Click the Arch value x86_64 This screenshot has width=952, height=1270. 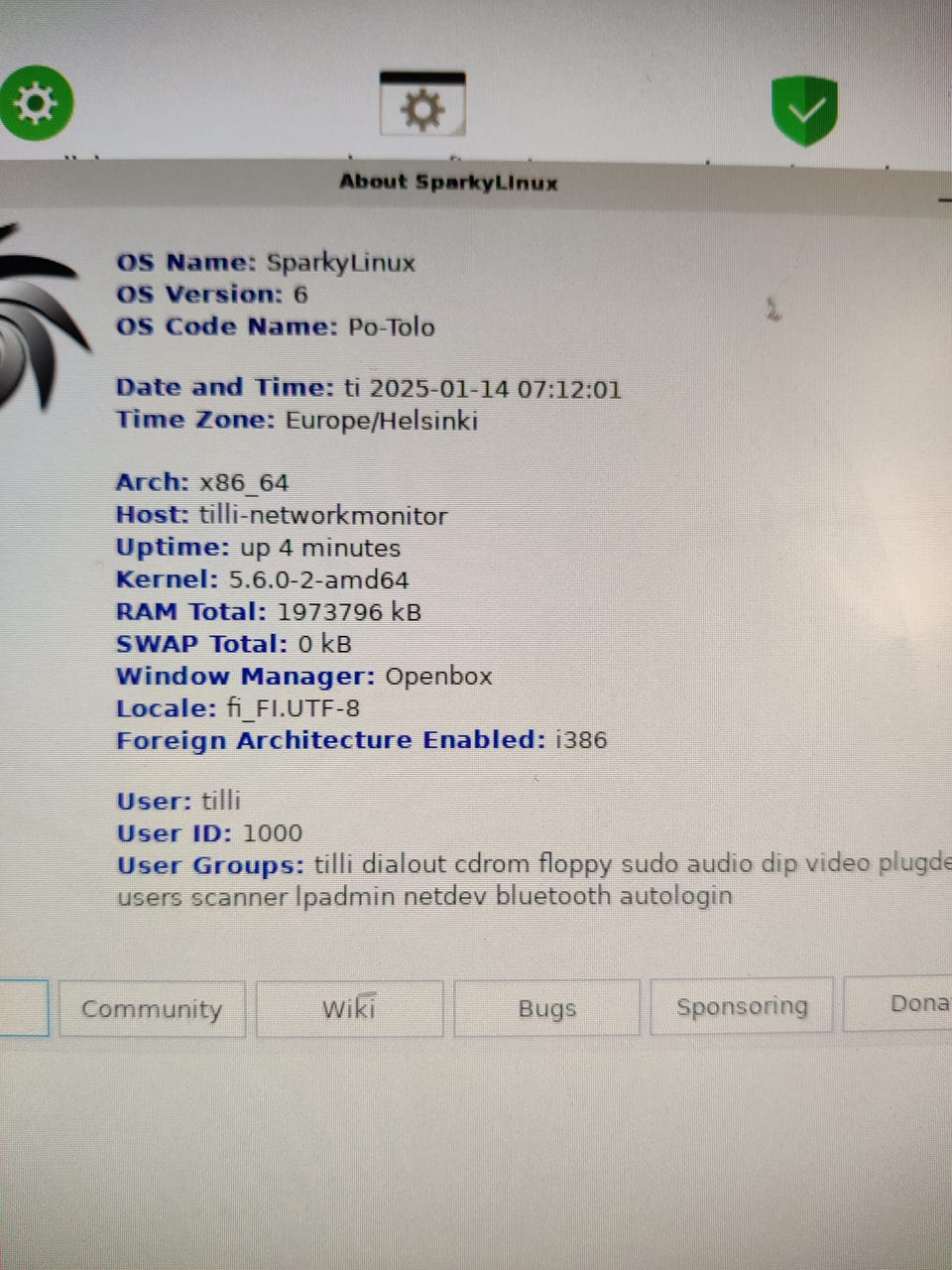pyautogui.click(x=244, y=483)
